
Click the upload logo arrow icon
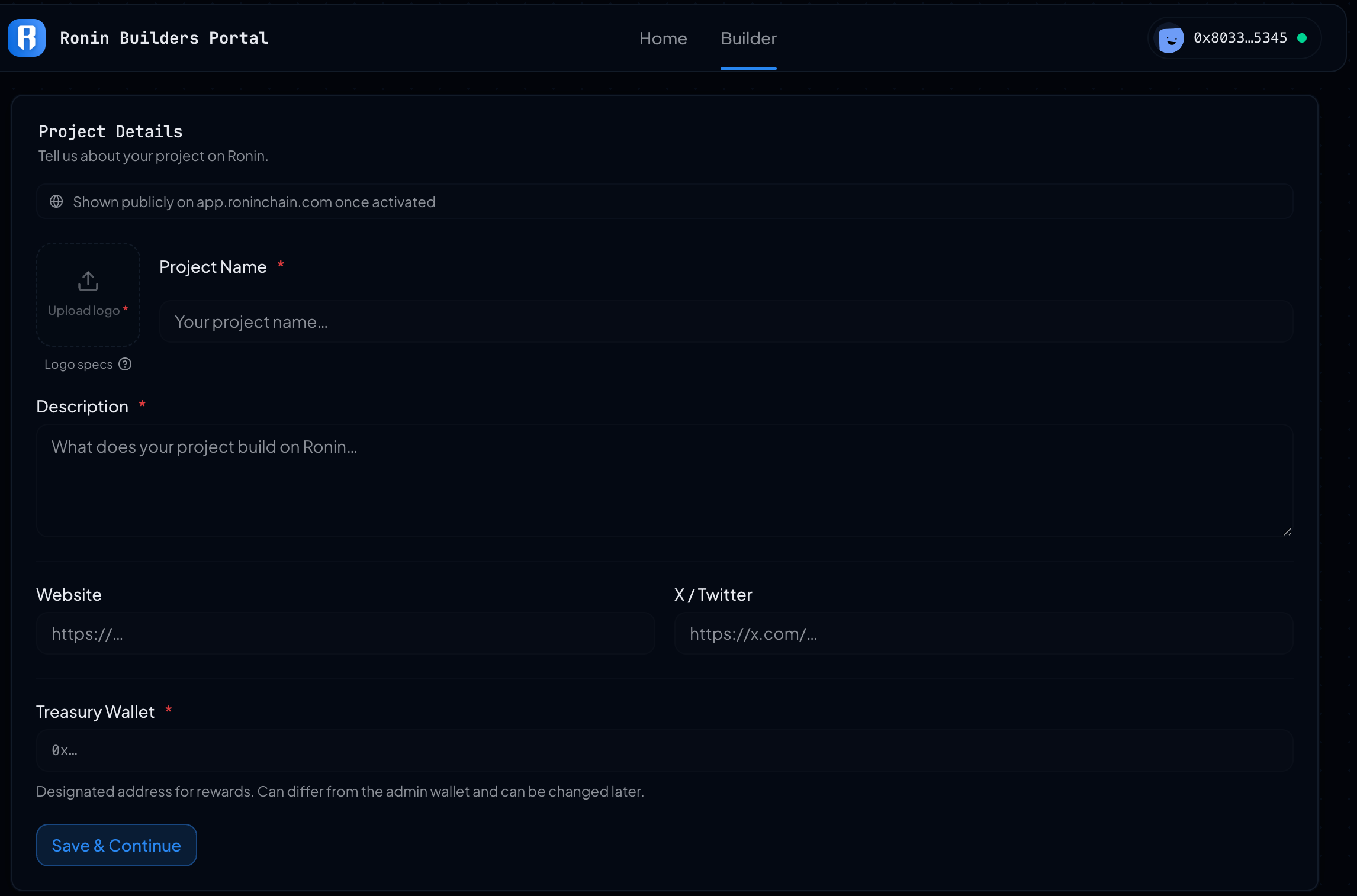[x=88, y=281]
